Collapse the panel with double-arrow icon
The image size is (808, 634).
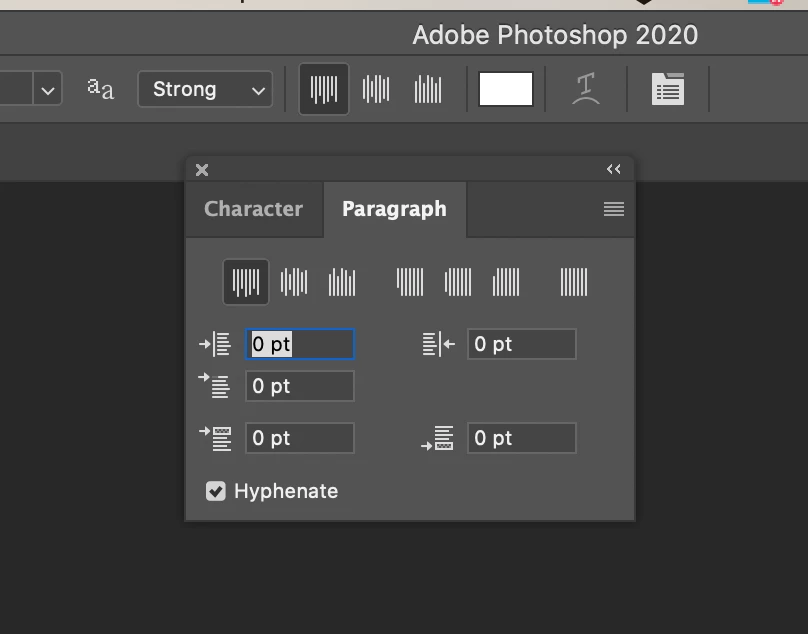[613, 169]
